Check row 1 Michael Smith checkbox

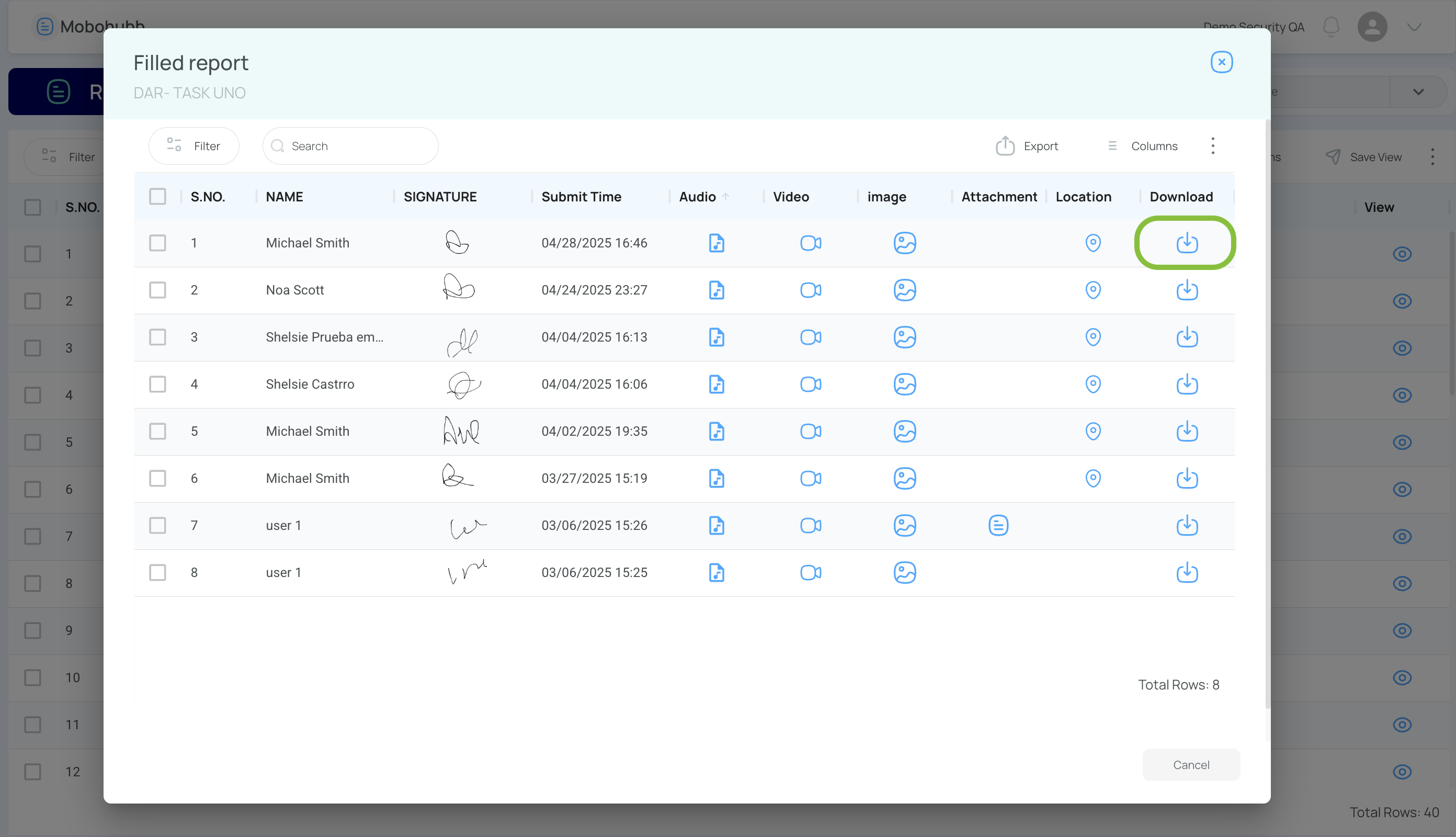157,243
